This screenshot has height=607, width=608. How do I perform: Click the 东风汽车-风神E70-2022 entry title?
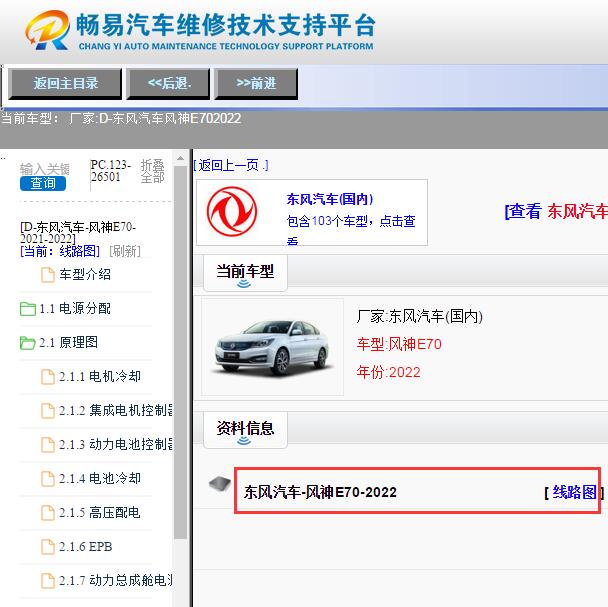tap(320, 493)
